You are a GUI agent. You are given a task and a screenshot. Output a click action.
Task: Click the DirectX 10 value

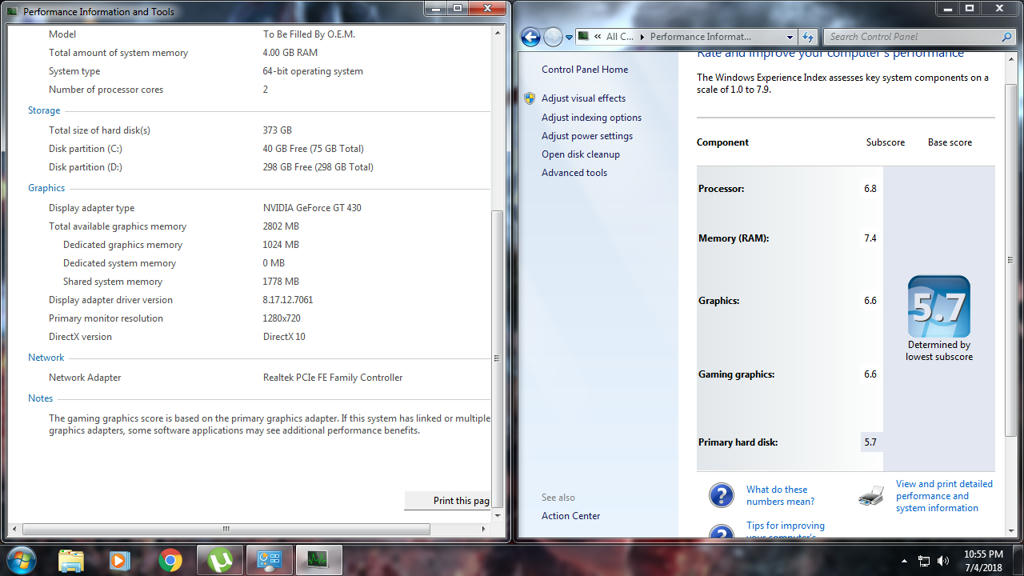(x=283, y=337)
